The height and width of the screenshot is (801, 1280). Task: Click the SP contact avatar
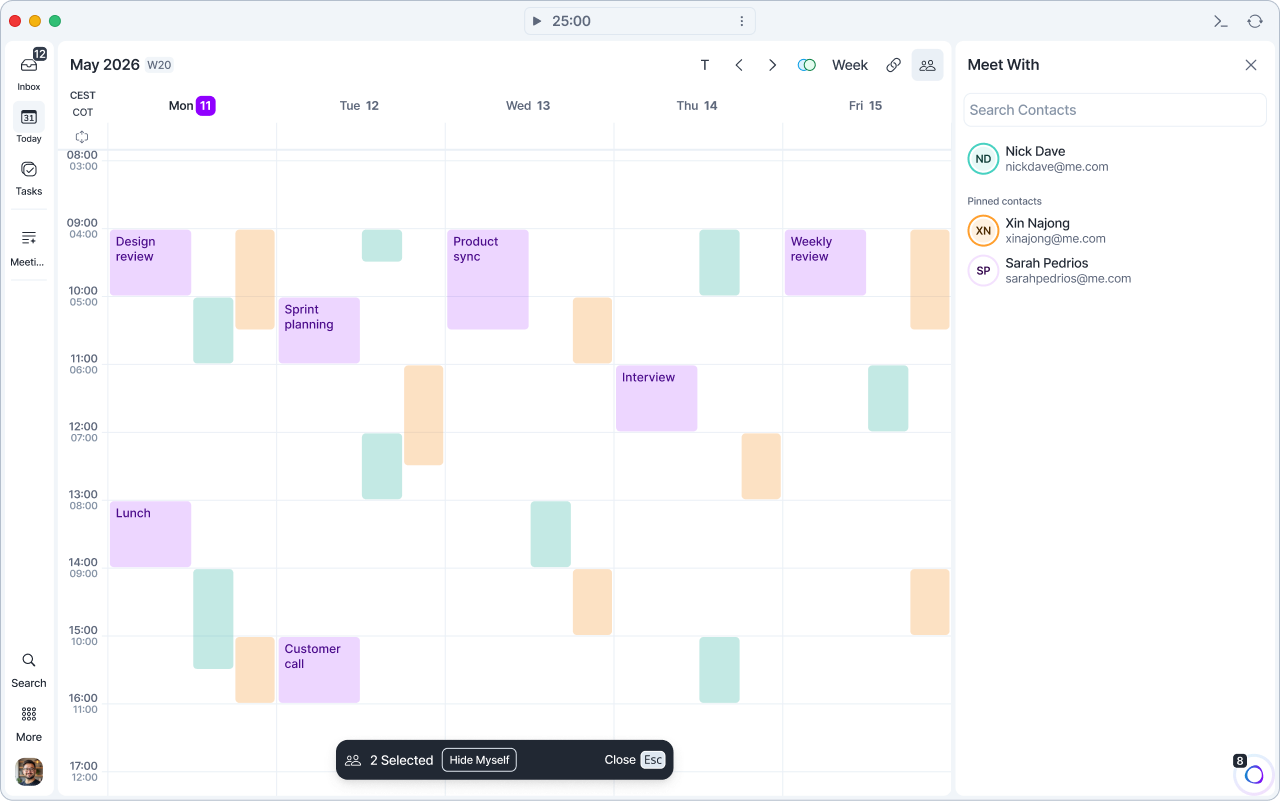(x=984, y=271)
